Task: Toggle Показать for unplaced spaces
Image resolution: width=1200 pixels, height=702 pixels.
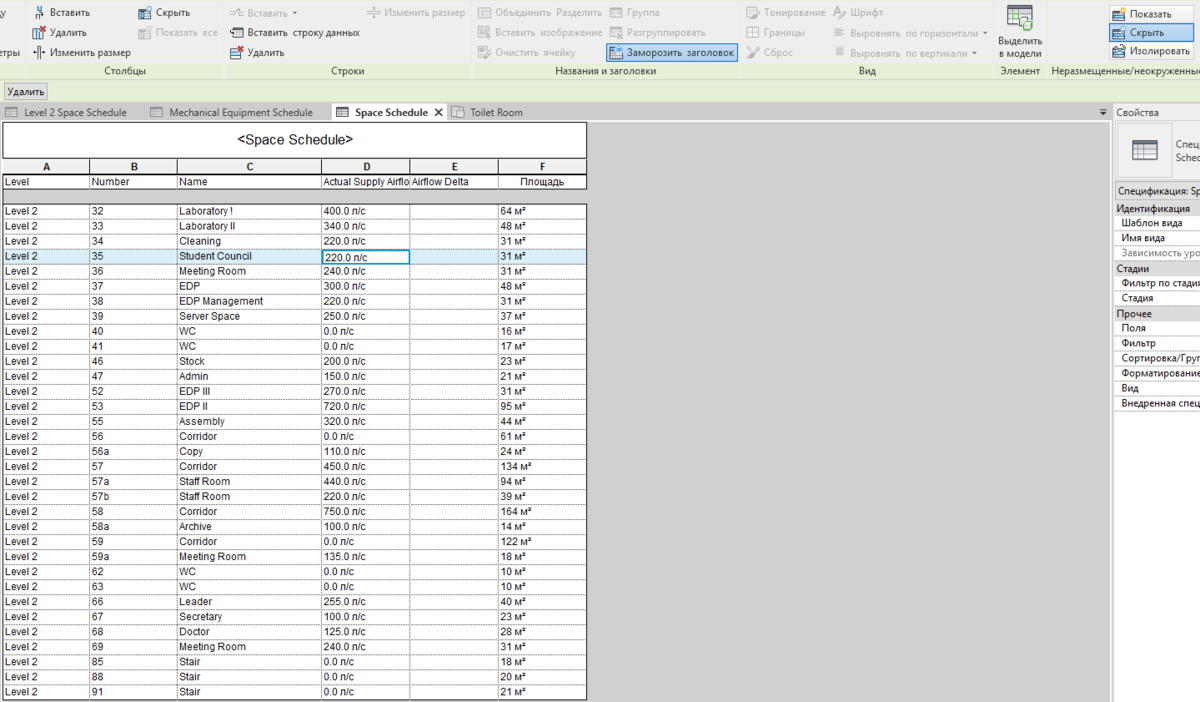Action: tap(1150, 14)
